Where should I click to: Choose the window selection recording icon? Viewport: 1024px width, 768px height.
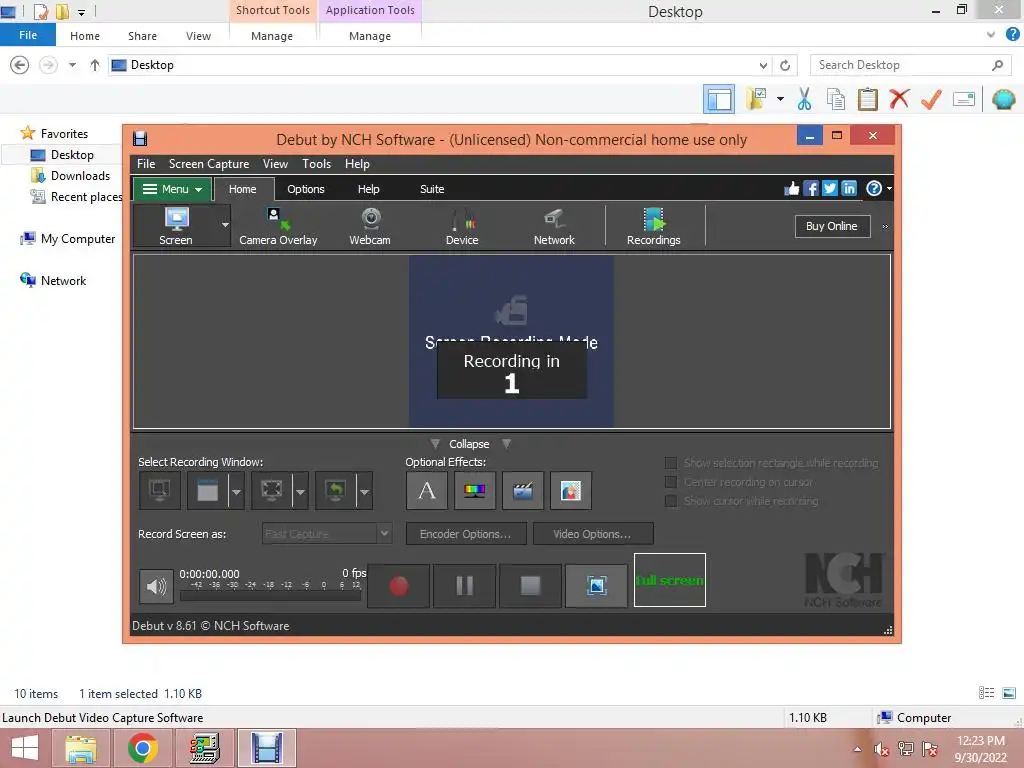[x=208, y=490]
